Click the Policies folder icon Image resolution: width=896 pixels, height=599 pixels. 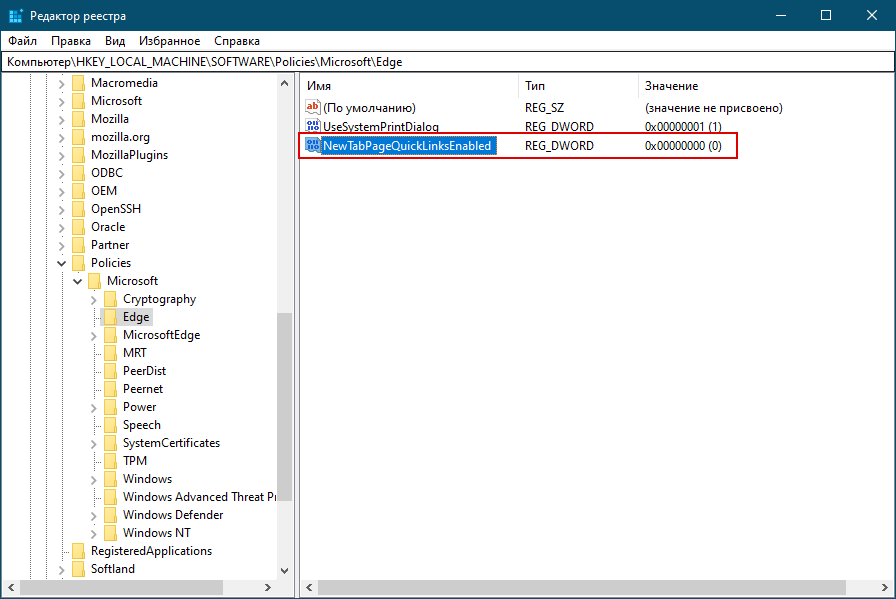click(x=78, y=263)
